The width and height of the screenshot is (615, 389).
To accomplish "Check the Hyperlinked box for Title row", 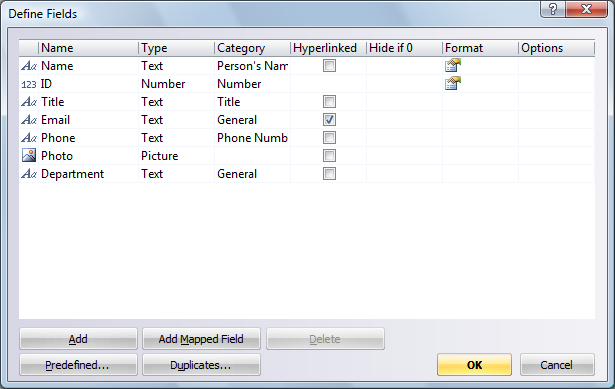I will tap(329, 102).
